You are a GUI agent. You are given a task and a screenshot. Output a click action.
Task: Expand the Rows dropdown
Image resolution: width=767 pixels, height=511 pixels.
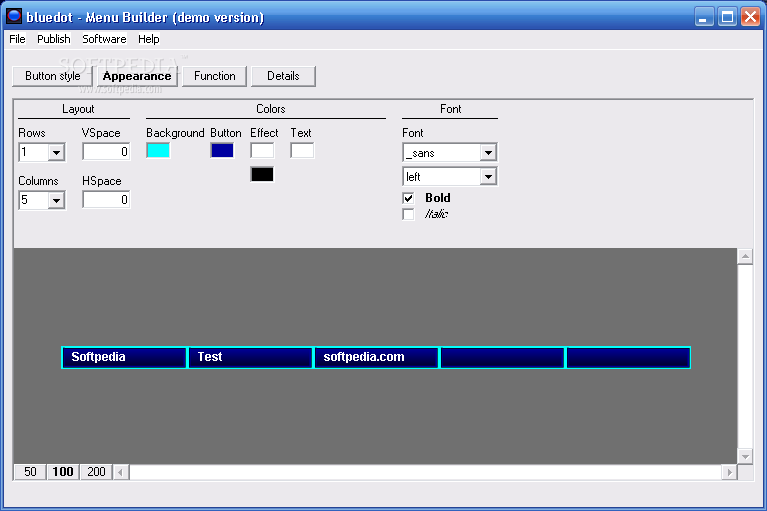tap(56, 153)
